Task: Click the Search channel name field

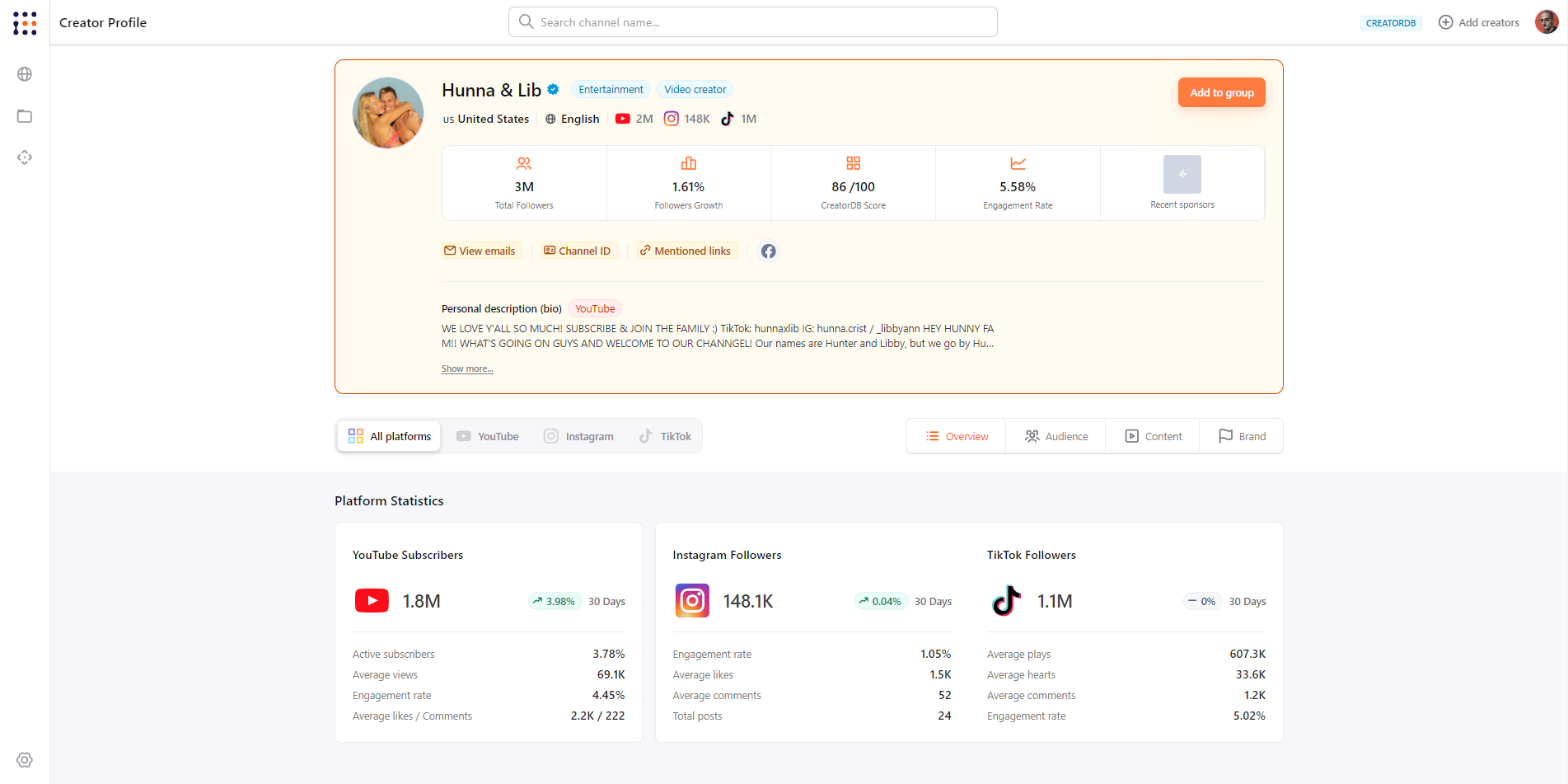Action: point(752,22)
